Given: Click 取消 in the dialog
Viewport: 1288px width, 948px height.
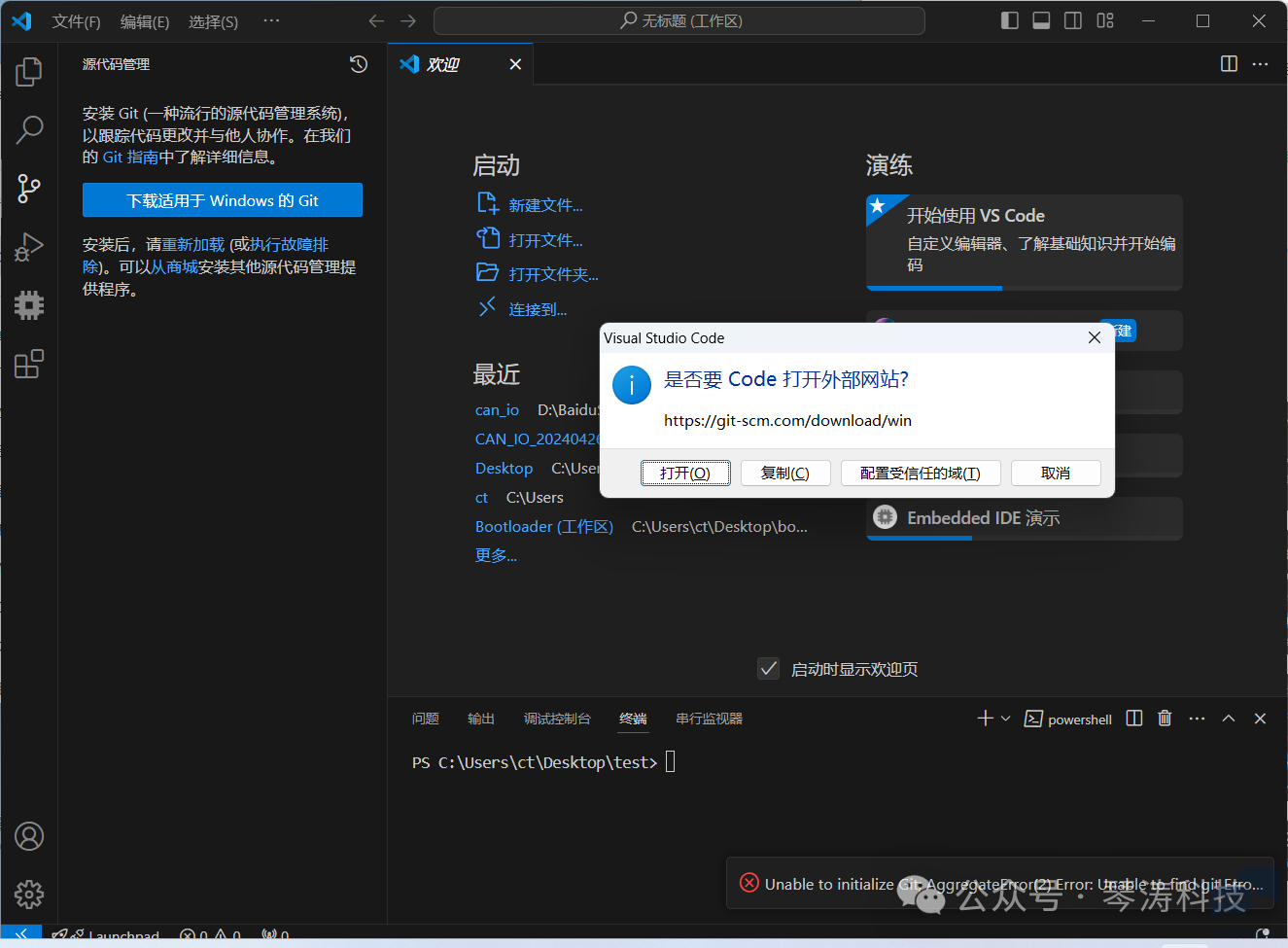Looking at the screenshot, I should (1056, 473).
